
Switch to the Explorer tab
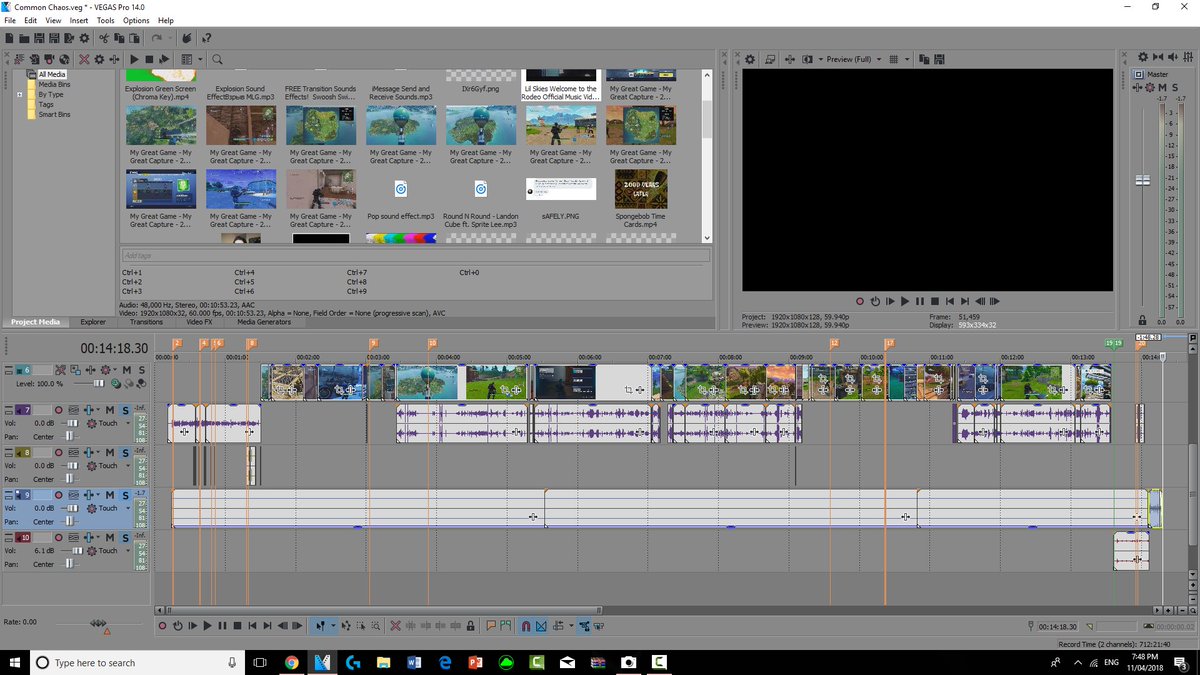[93, 322]
